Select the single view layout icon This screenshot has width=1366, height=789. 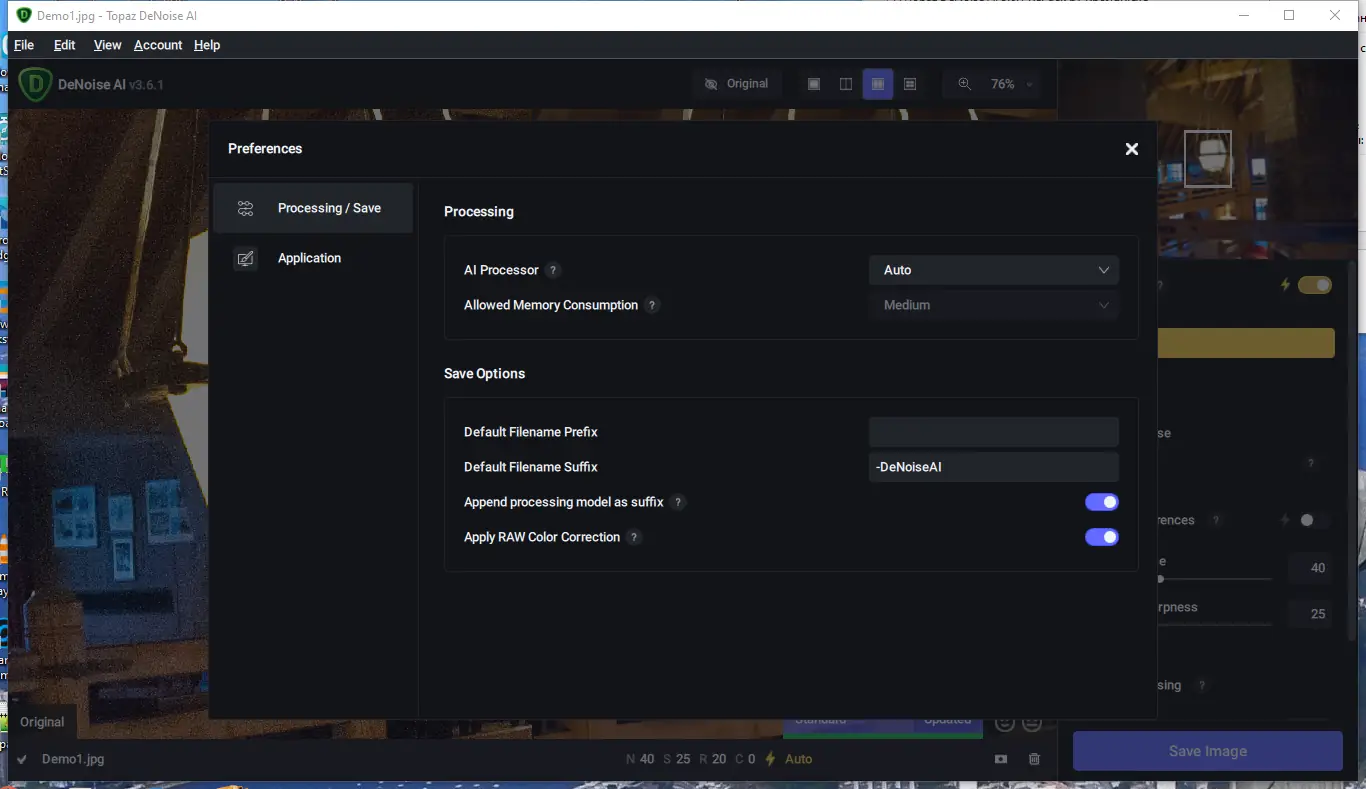[814, 84]
